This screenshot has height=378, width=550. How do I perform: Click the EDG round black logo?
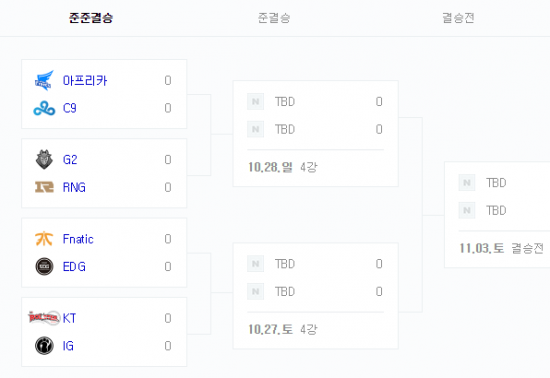[44, 266]
